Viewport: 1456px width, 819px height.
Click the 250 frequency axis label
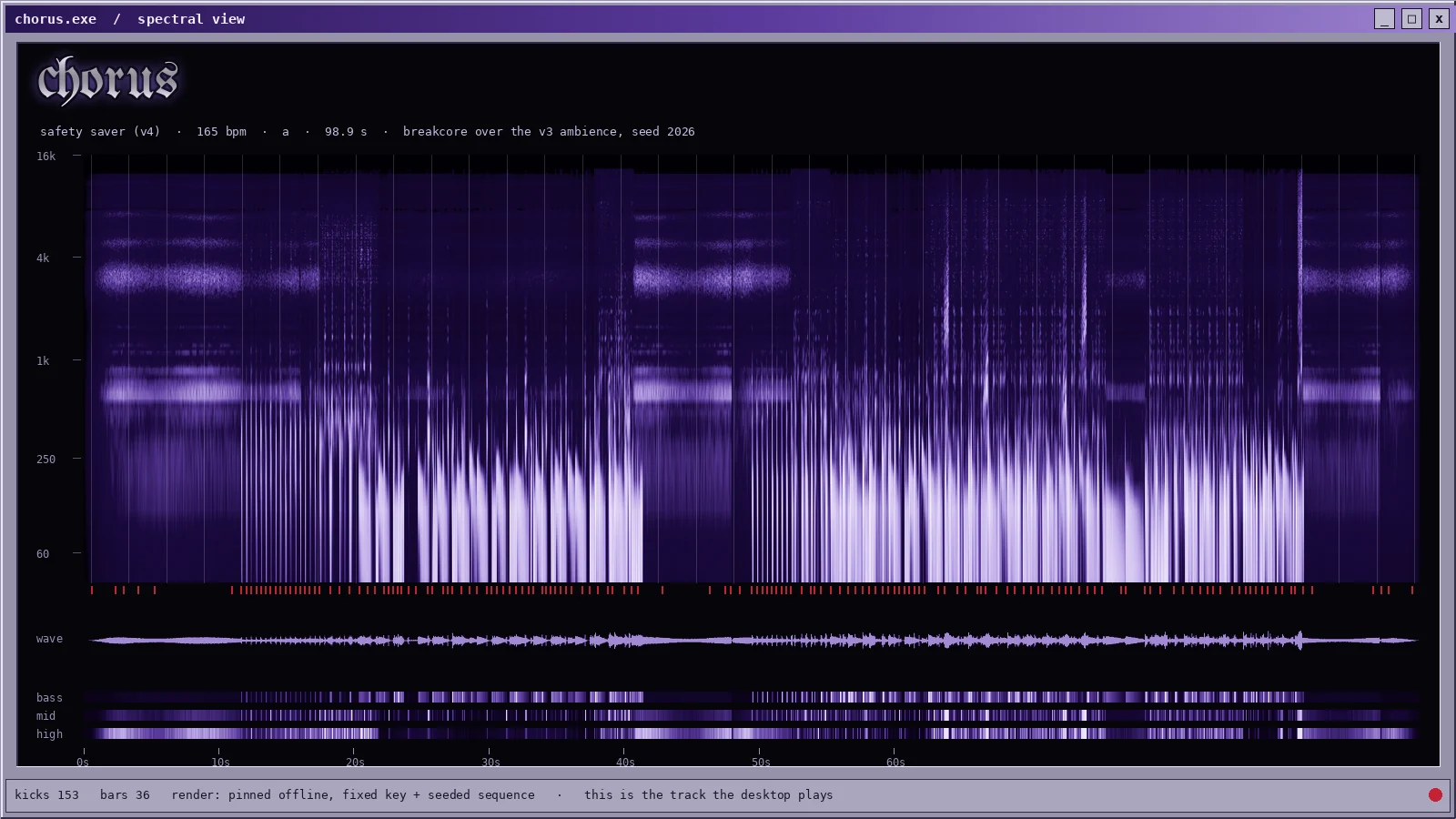coord(45,460)
